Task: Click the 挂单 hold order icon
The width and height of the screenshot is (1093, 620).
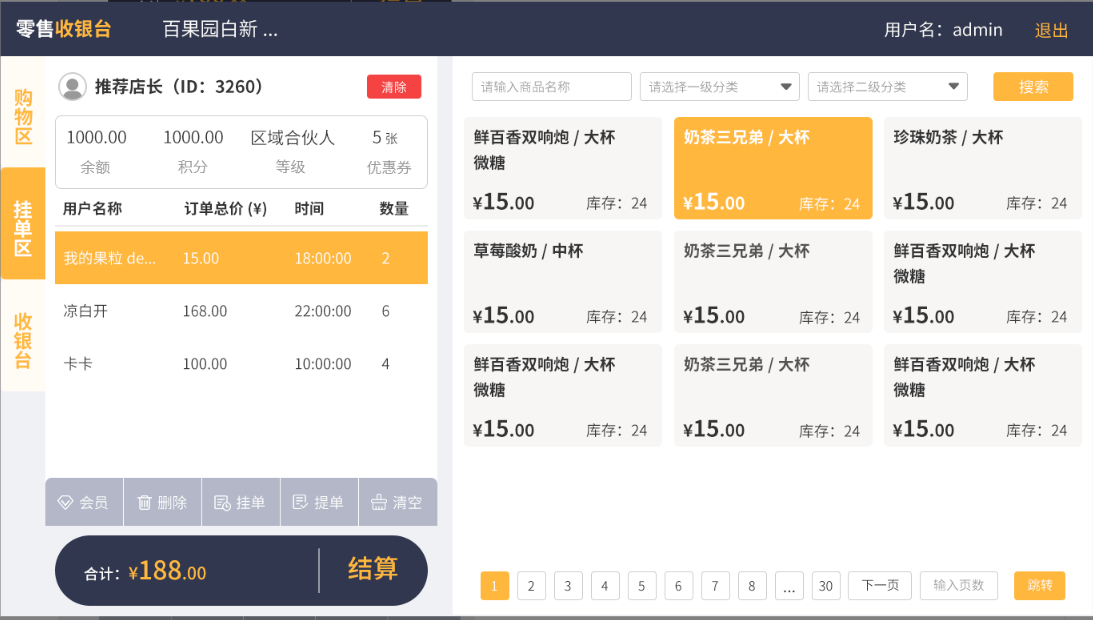Action: 223,502
